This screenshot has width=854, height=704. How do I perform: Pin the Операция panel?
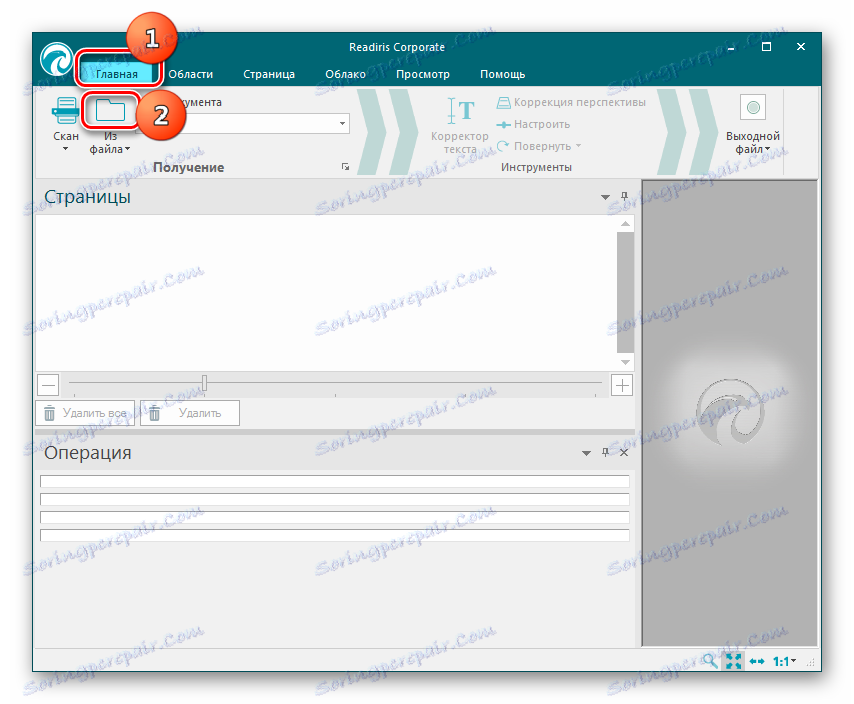[x=605, y=452]
